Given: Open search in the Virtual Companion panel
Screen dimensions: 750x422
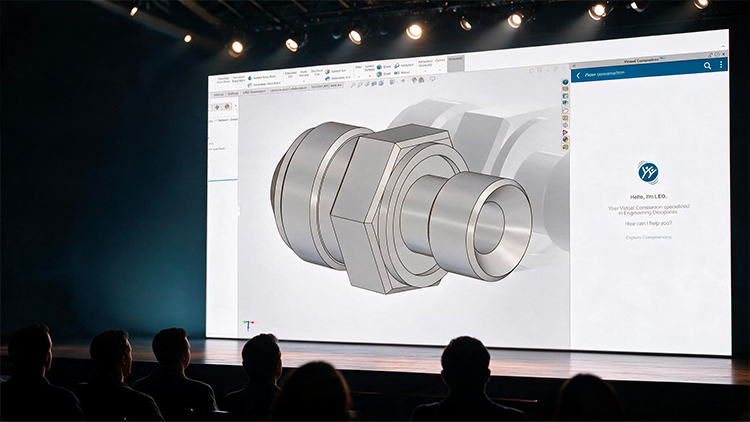Looking at the screenshot, I should click(707, 66).
